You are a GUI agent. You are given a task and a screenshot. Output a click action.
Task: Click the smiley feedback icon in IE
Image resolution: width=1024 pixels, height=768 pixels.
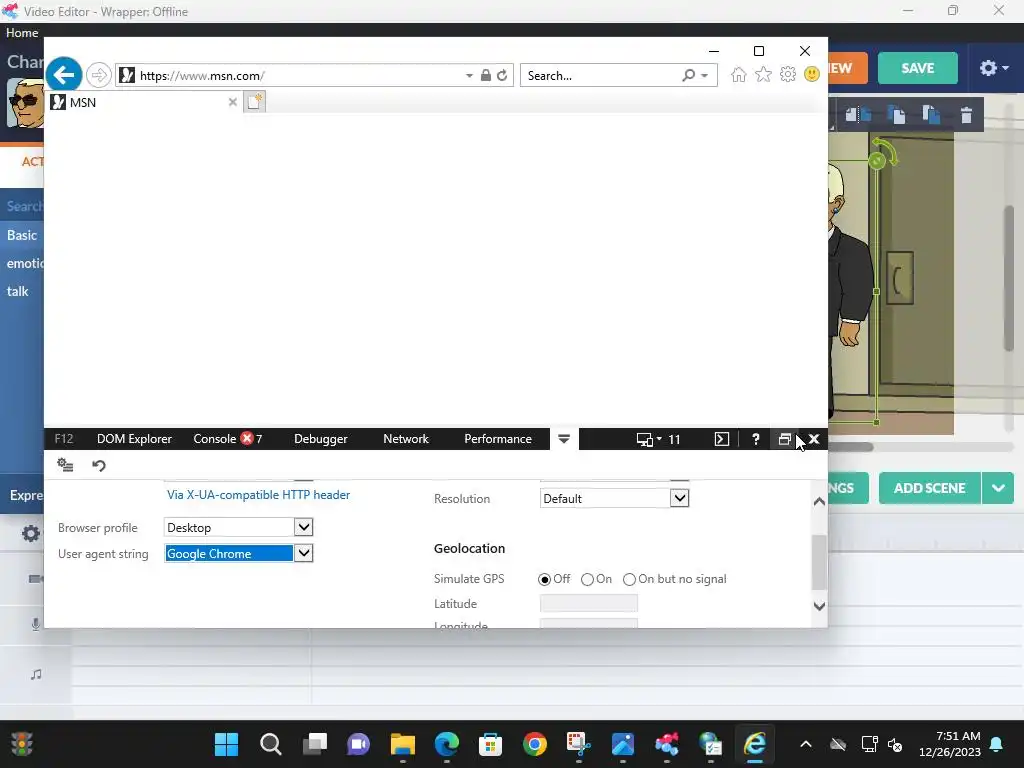812,74
